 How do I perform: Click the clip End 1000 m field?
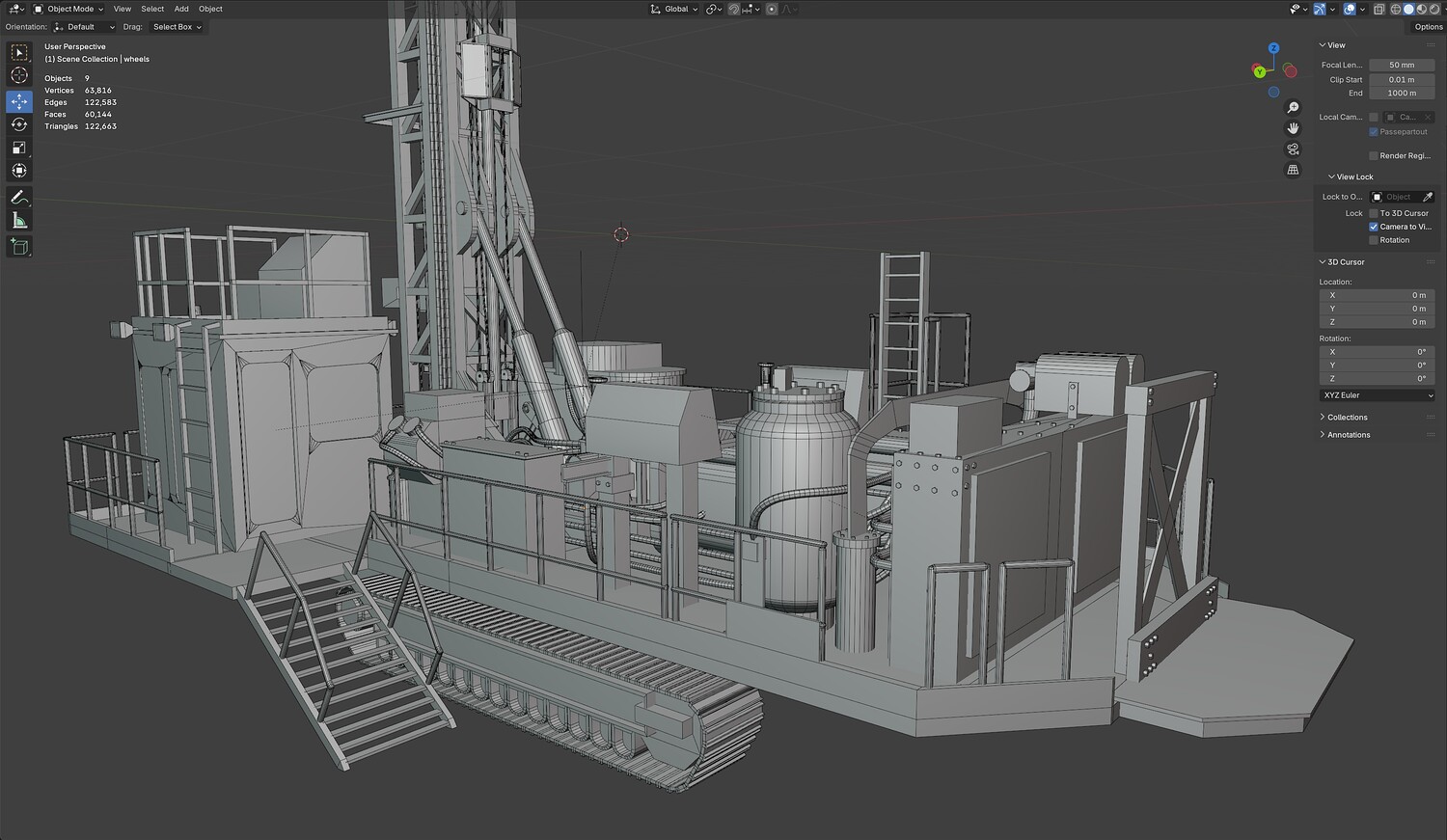1402,94
